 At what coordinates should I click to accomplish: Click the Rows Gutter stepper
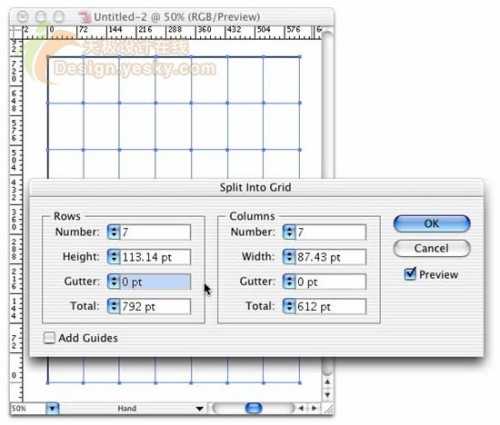113,282
